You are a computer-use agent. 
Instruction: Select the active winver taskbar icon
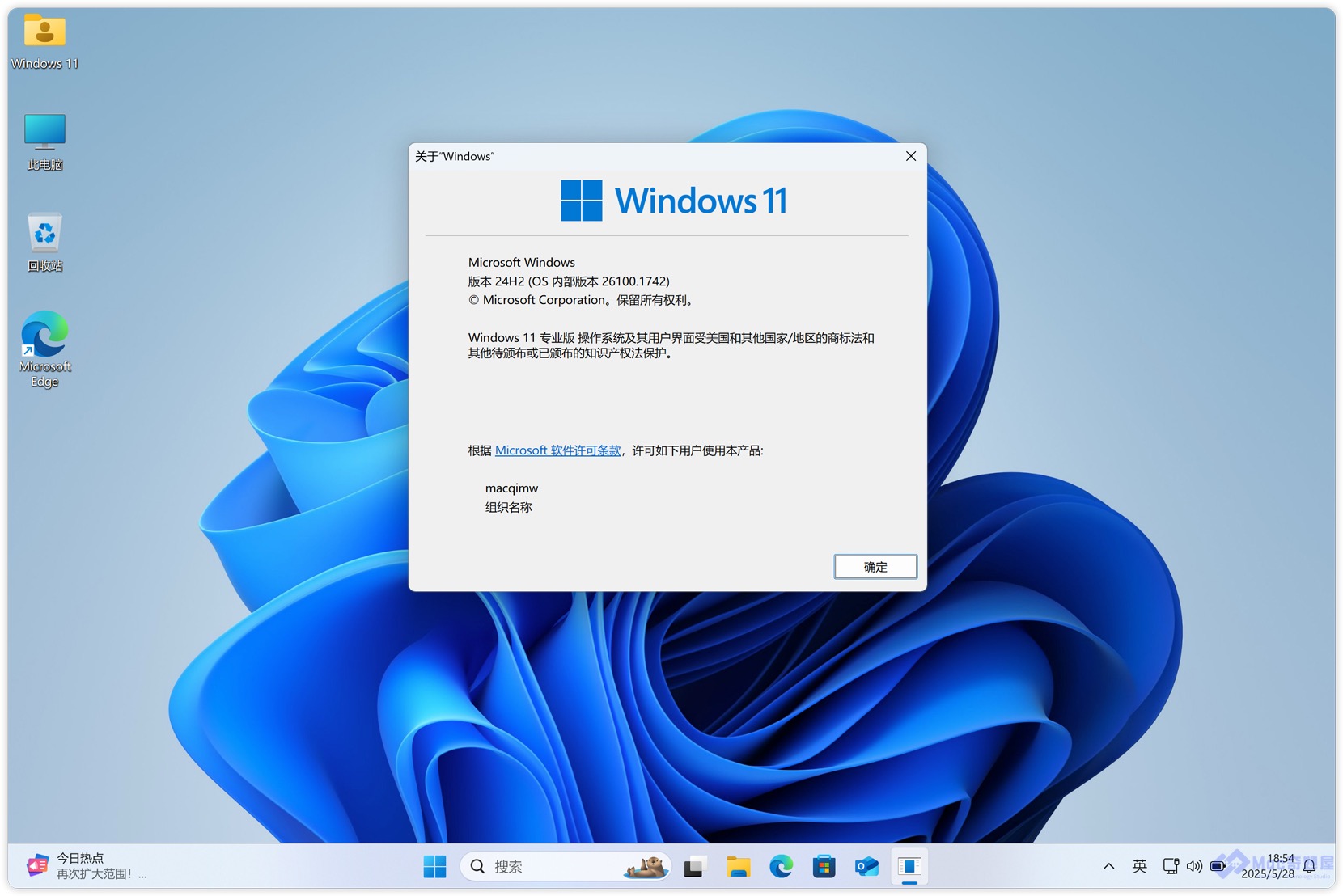[909, 867]
